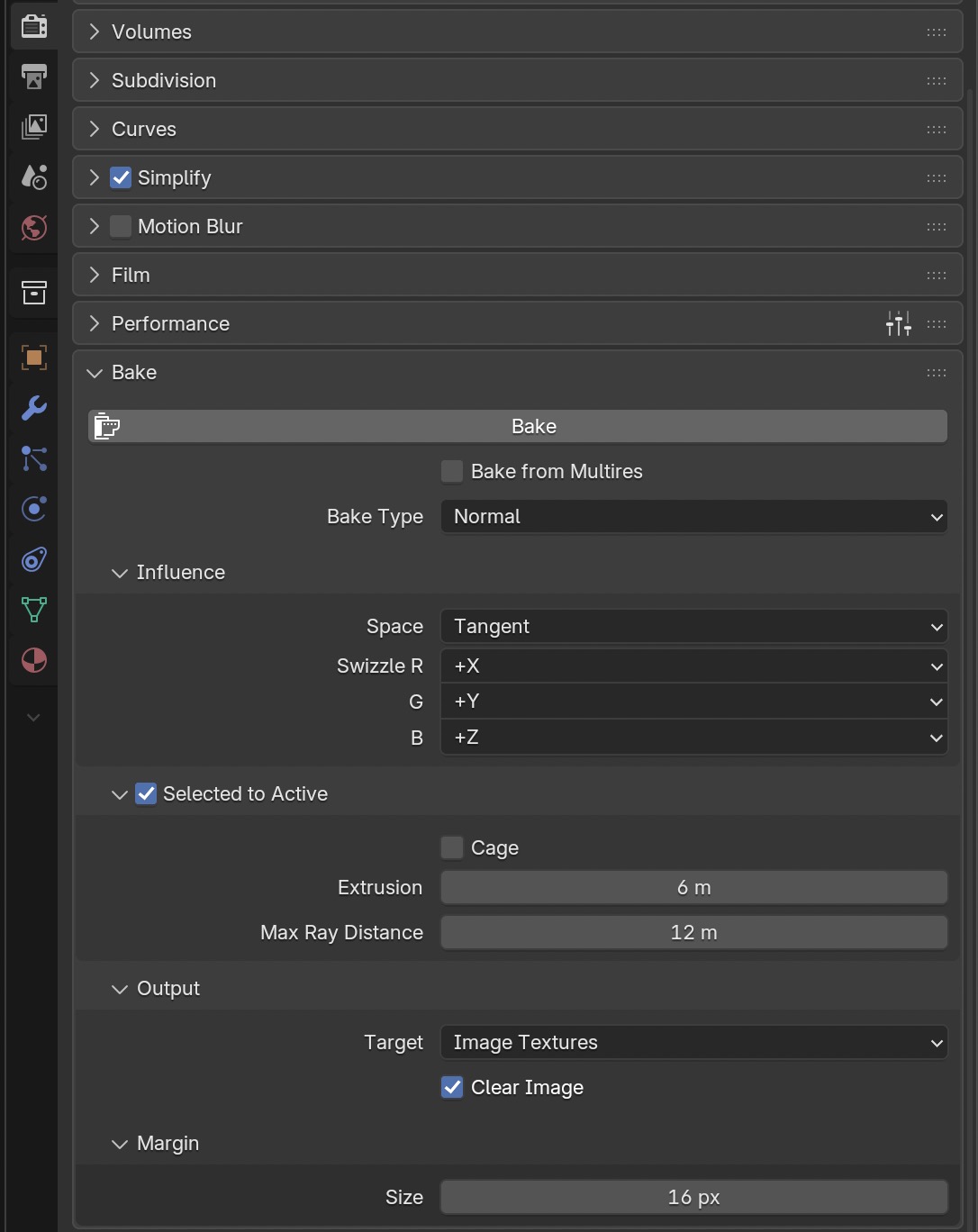The width and height of the screenshot is (978, 1232).
Task: Enable the Motion Blur checkbox
Action: pyautogui.click(x=121, y=226)
